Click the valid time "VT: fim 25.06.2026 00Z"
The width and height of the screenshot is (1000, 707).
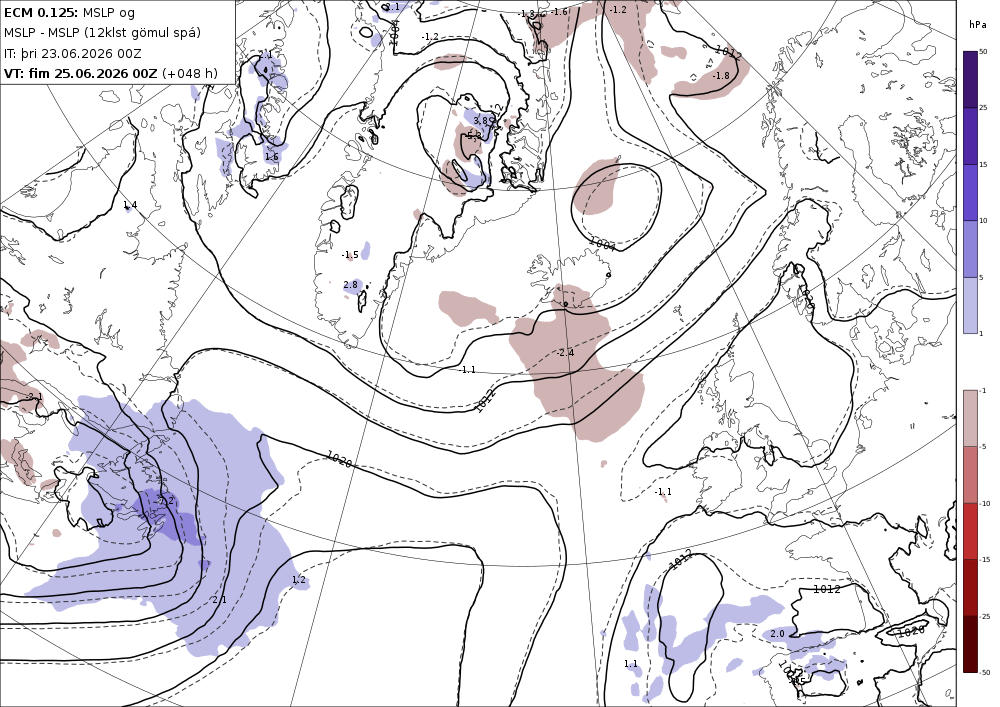tap(80, 73)
